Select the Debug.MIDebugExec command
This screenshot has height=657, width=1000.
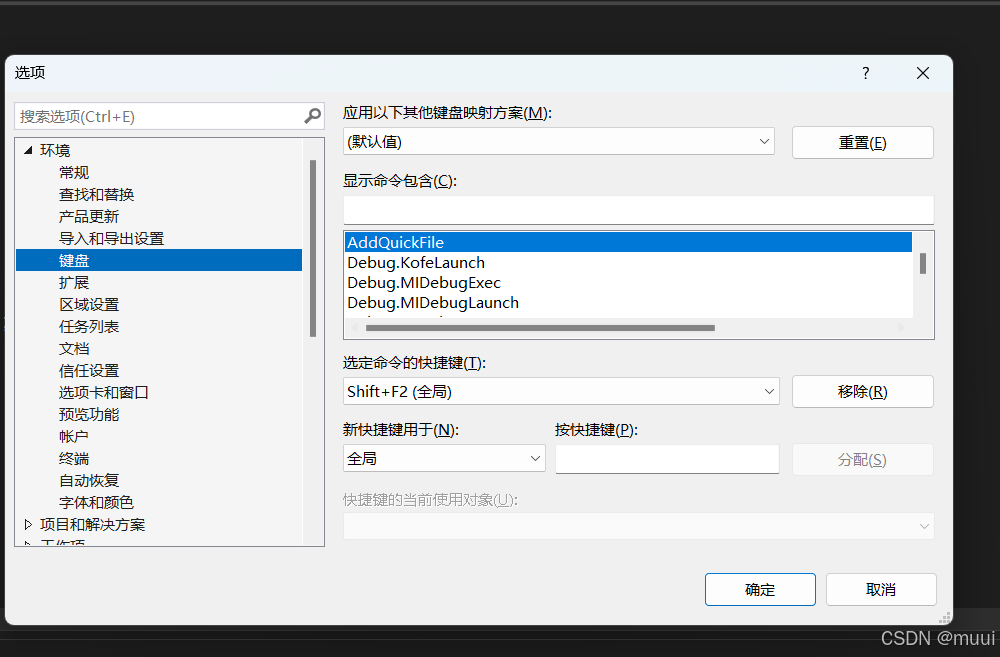[x=628, y=283]
